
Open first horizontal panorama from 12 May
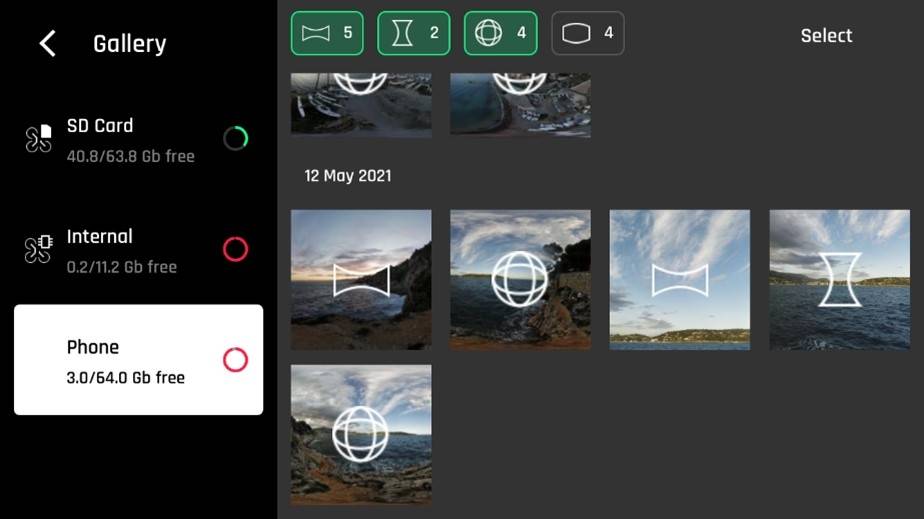pos(361,280)
